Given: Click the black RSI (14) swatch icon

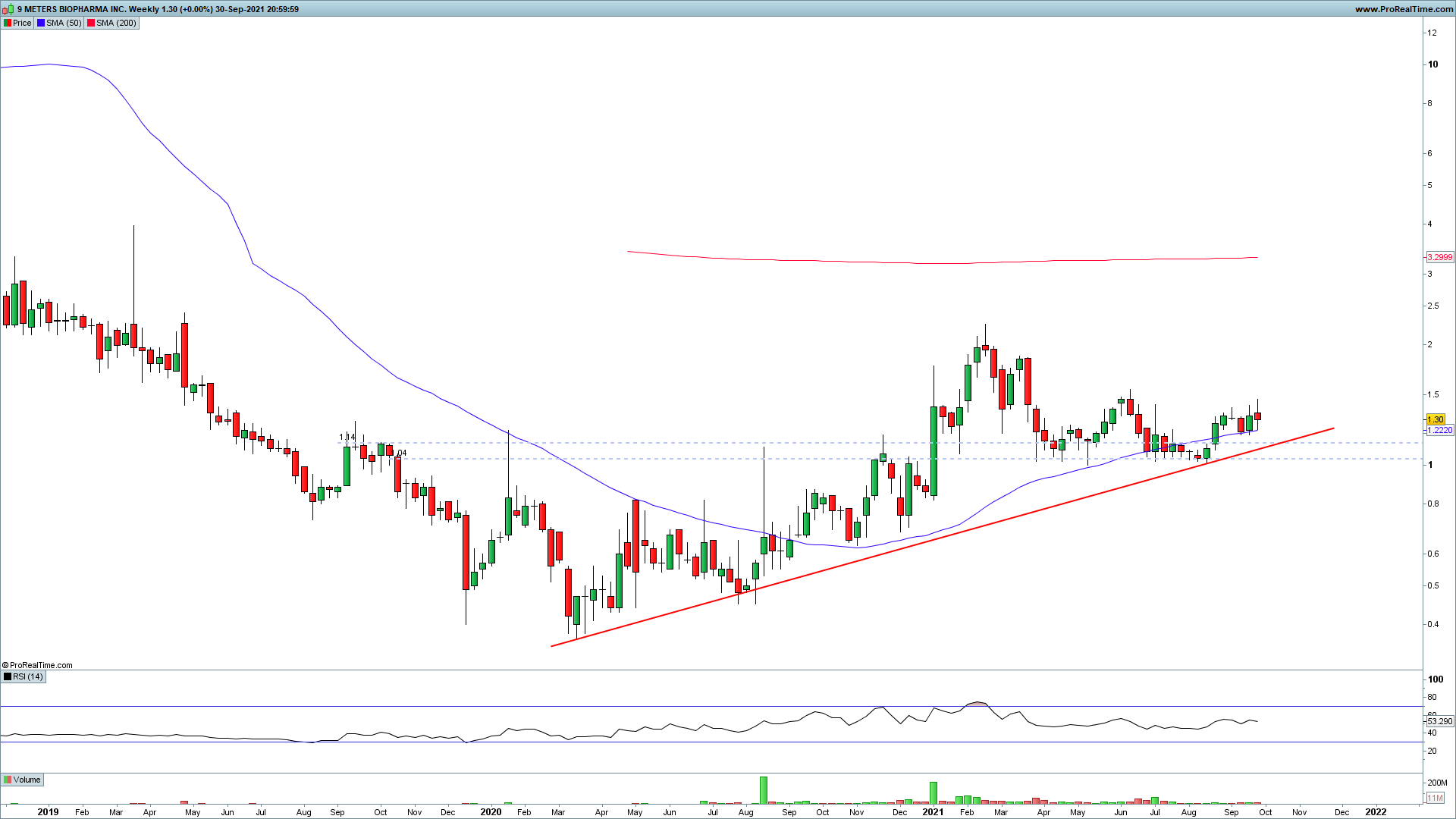Looking at the screenshot, I should pyautogui.click(x=8, y=676).
